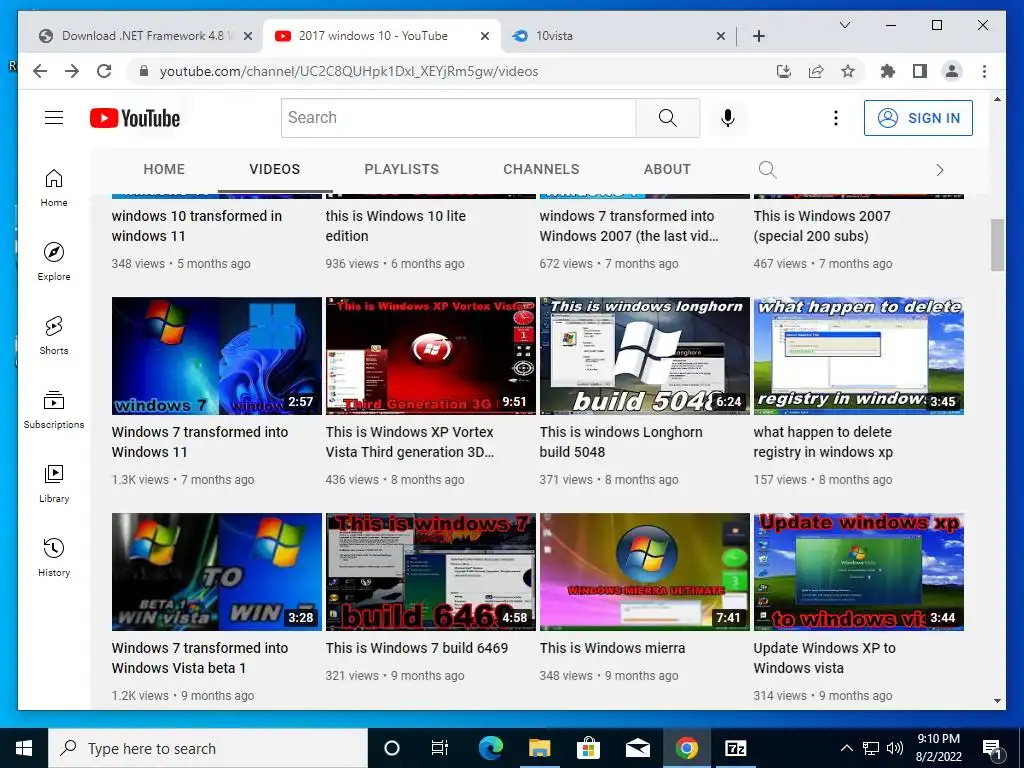Click the search magnifier button
Viewport: 1024px width, 768px height.
click(667, 118)
